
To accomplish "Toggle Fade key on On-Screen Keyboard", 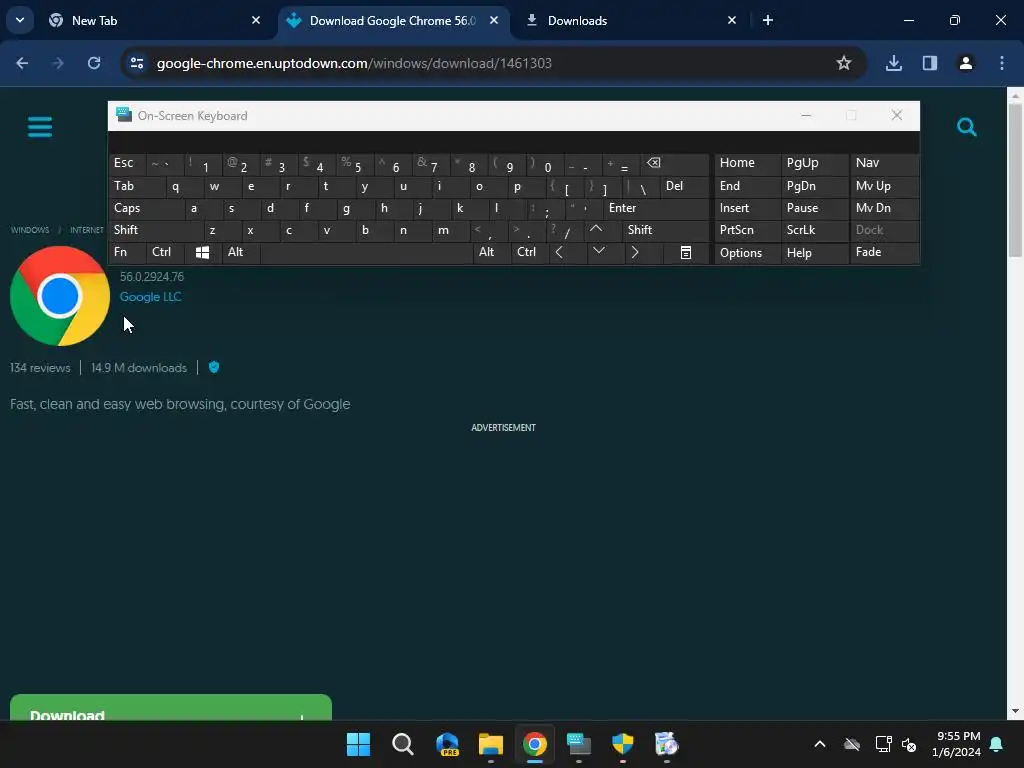I will 884,252.
